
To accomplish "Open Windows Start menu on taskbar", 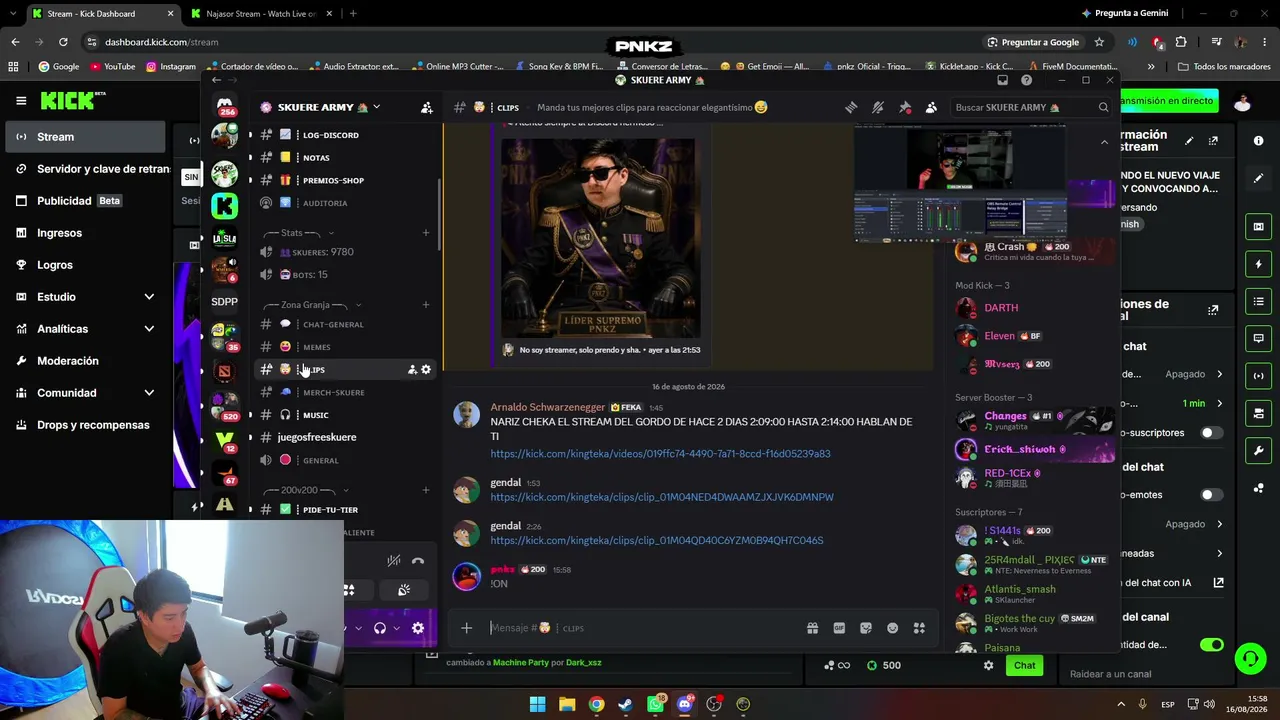I will coord(537,704).
